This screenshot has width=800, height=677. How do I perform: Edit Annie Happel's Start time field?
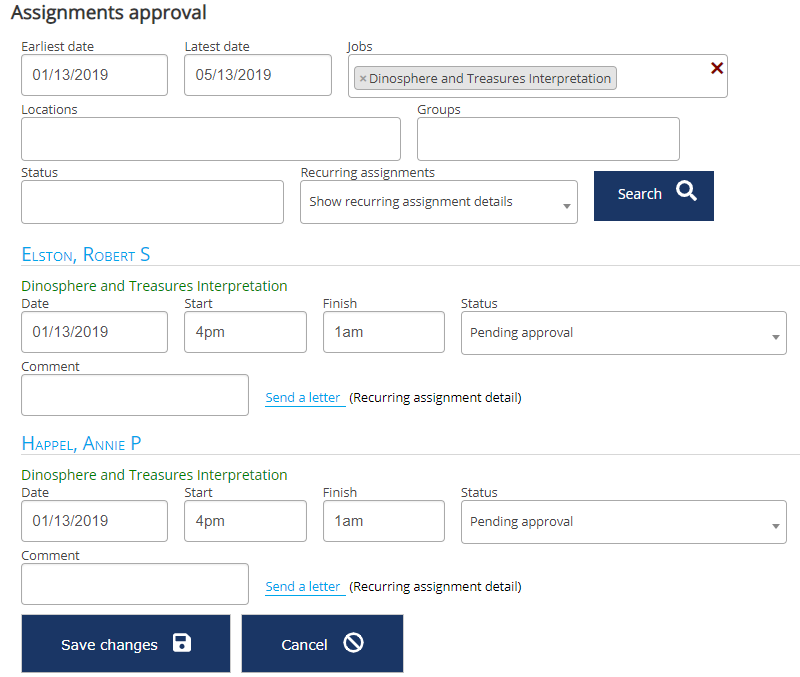(x=245, y=521)
